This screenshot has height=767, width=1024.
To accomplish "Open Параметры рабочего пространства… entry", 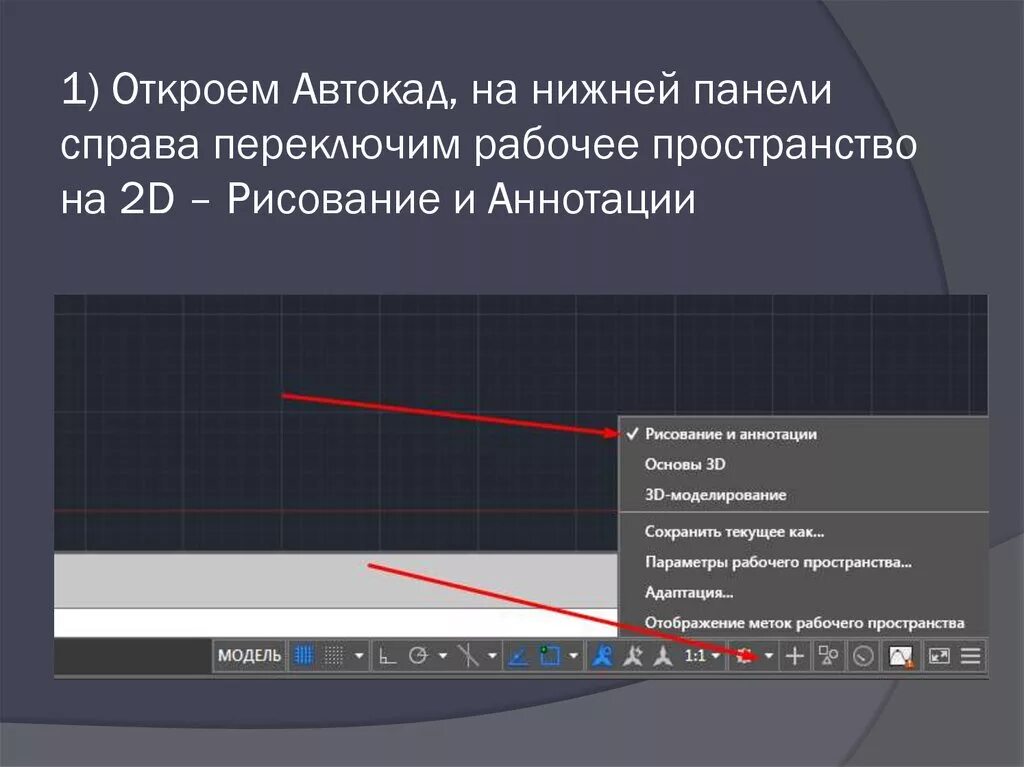I will (803, 562).
